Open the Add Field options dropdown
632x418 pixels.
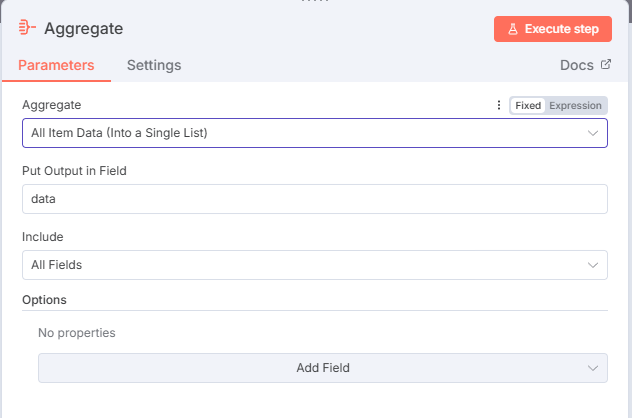pyautogui.click(x=322, y=368)
